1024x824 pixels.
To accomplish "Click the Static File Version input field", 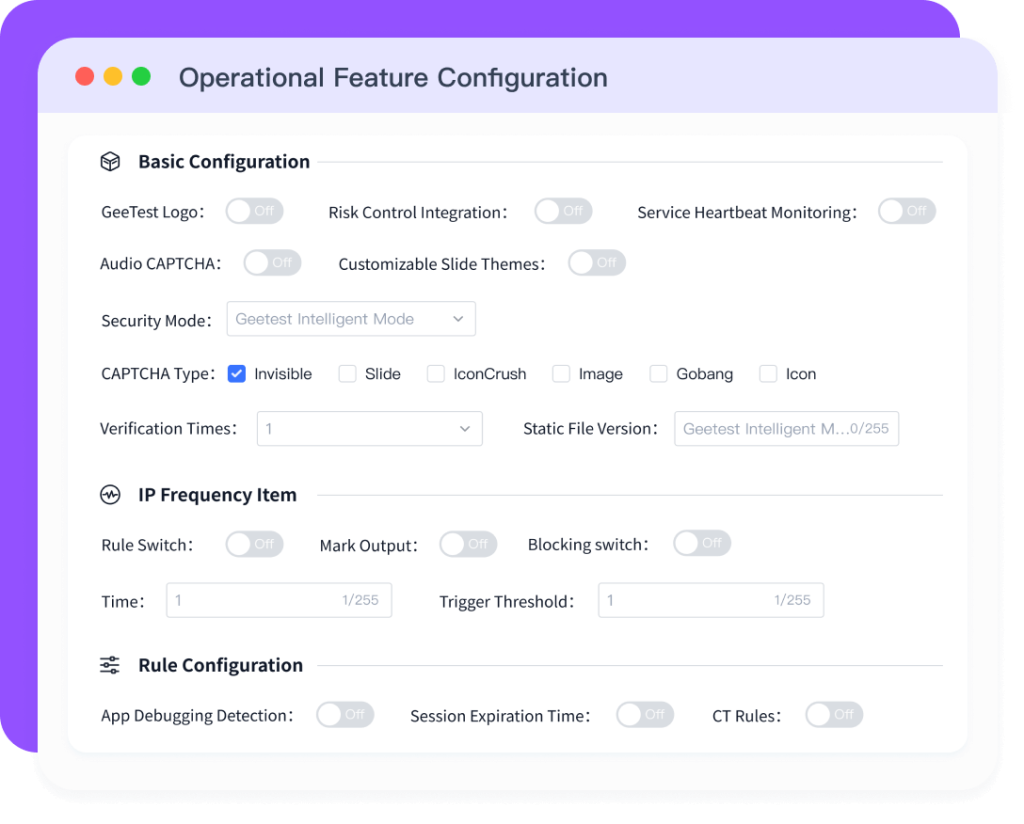I will click(786, 428).
